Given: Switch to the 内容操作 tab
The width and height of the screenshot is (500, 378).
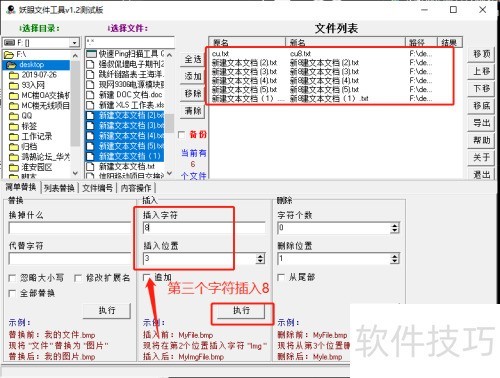Looking at the screenshot, I should coord(136,188).
